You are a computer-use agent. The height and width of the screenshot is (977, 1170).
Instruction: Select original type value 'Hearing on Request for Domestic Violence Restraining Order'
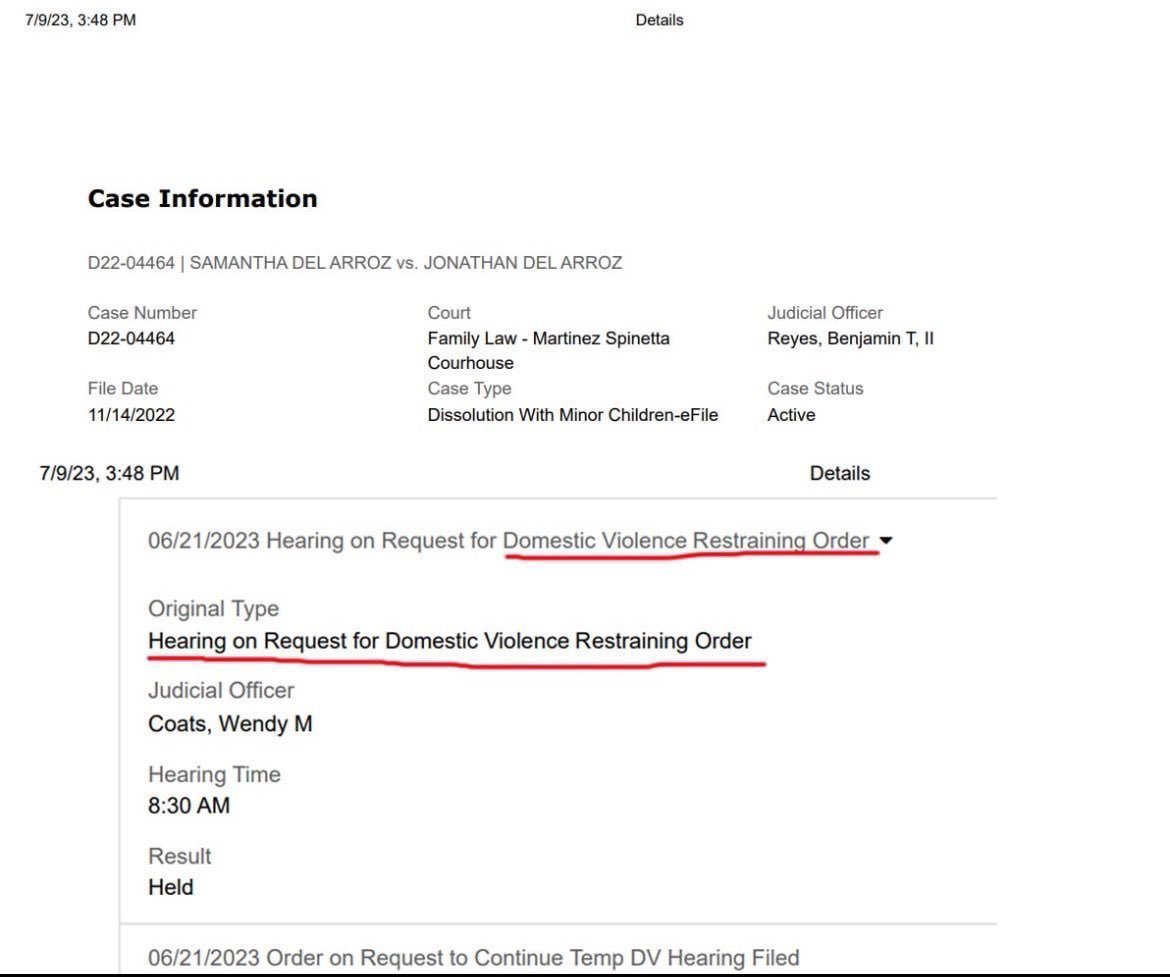coord(449,640)
